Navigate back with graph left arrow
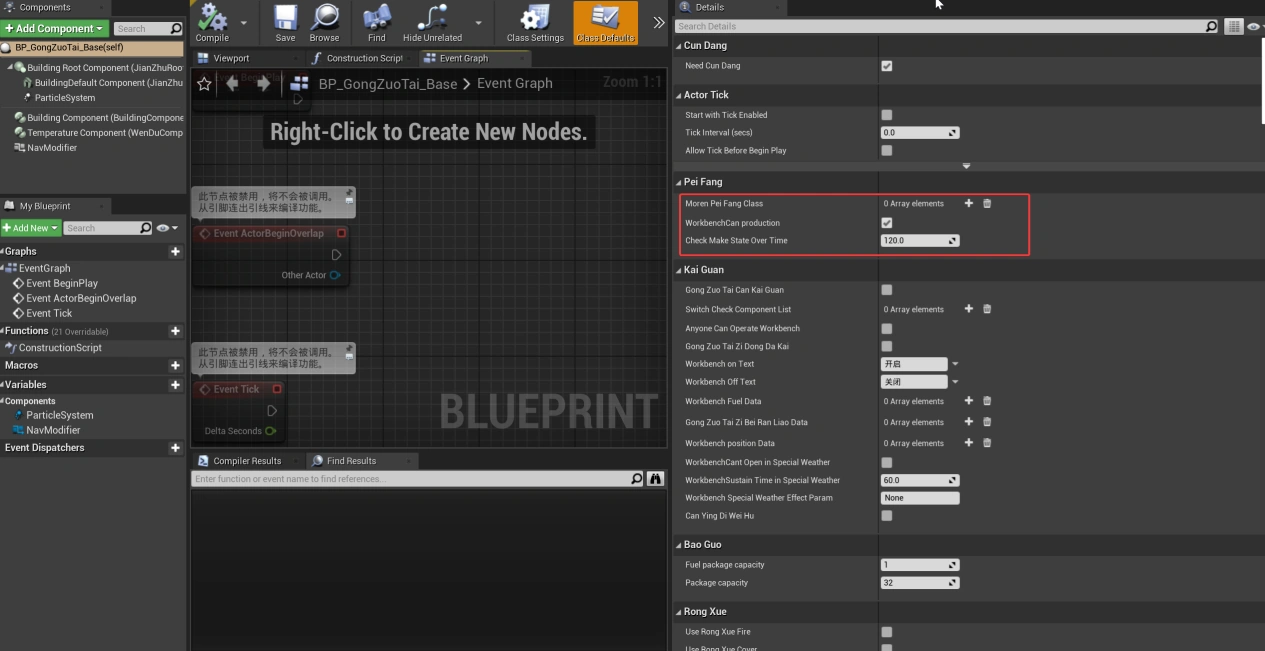This screenshot has height=651, width=1265. pyautogui.click(x=232, y=84)
